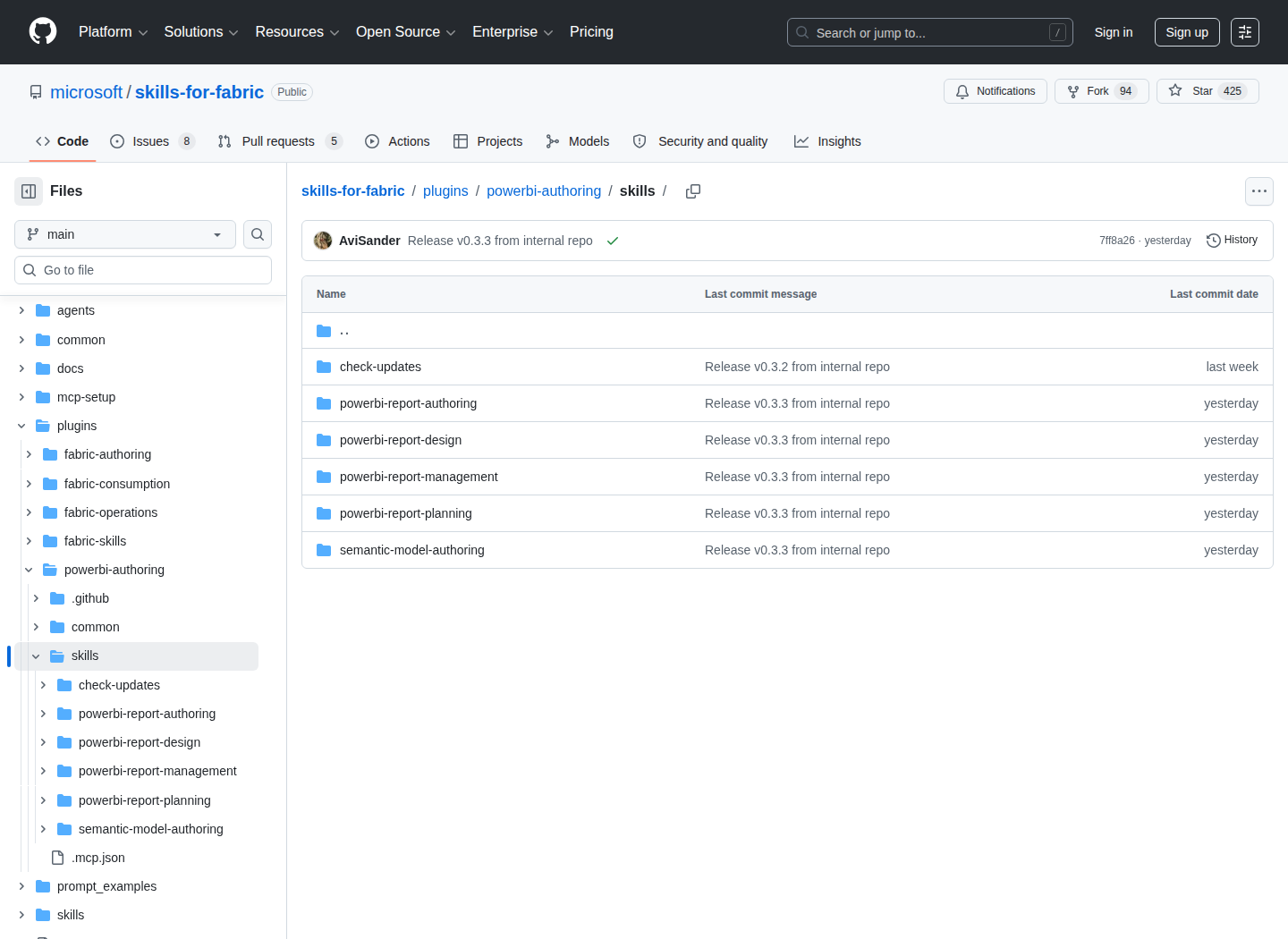
Task: Open the Enterprise dropdown menu
Action: tap(513, 32)
